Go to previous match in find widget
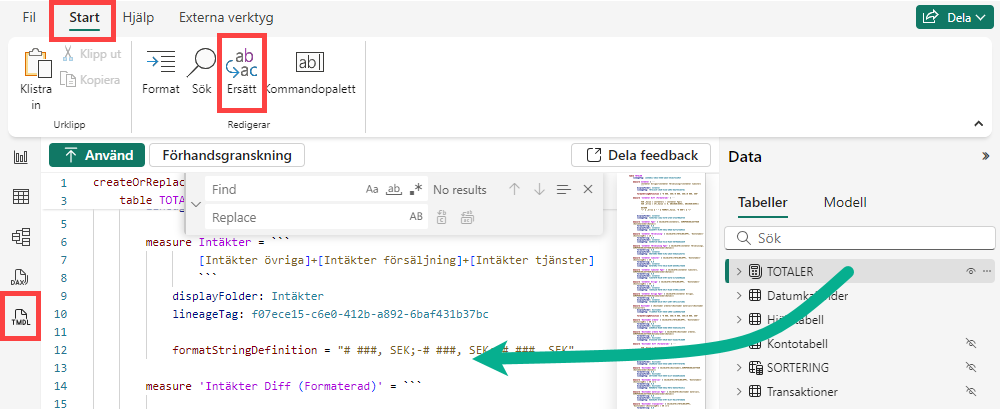Viewport: 1000px width, 409px height. point(515,190)
